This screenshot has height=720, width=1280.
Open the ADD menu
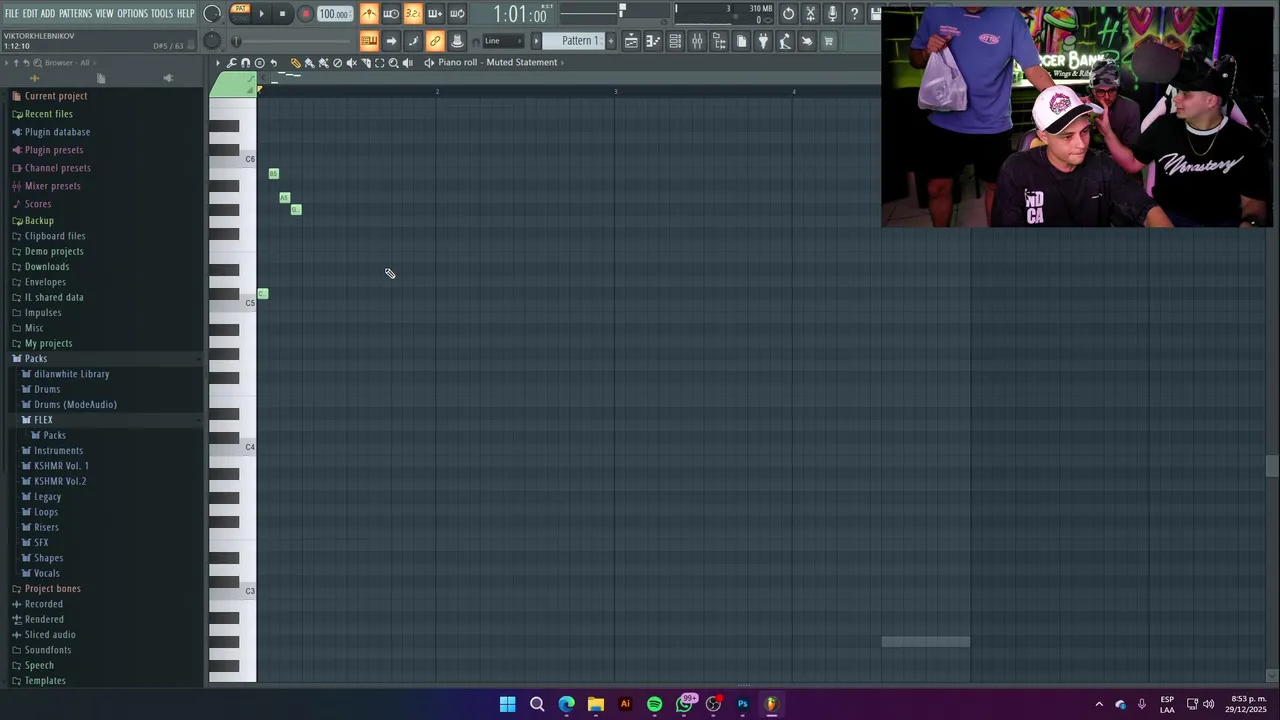(x=48, y=14)
